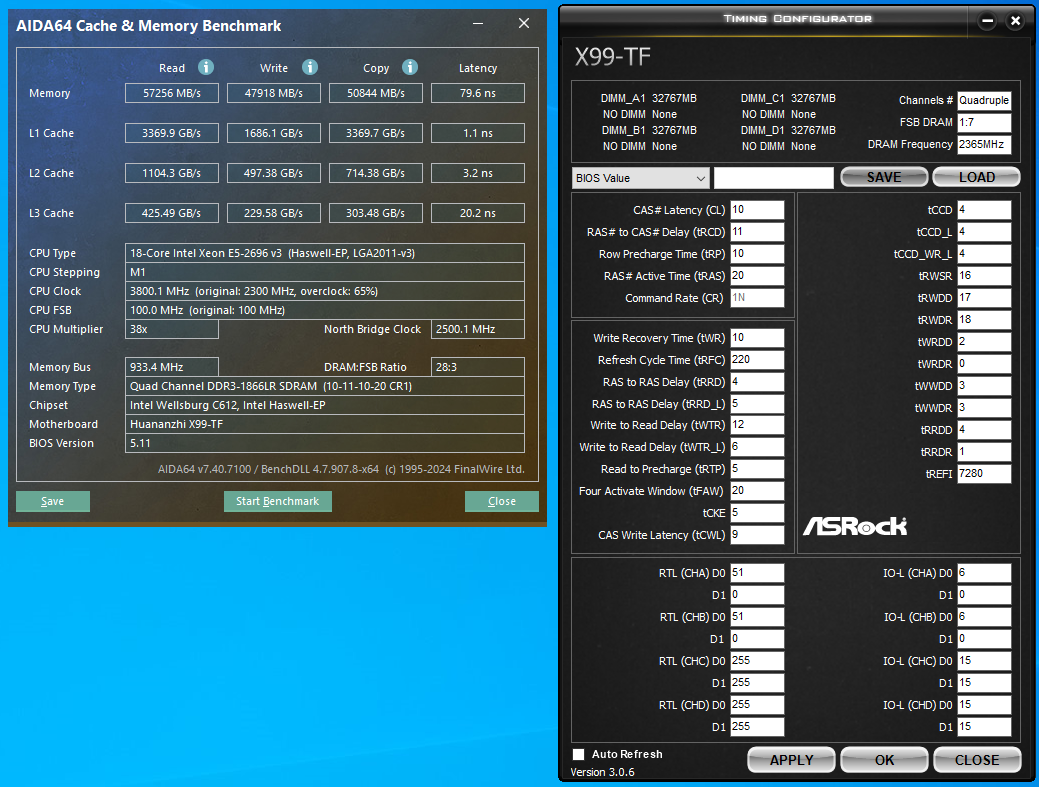
Task: Select the Write Recovery Time (tWR) field
Action: click(x=757, y=338)
